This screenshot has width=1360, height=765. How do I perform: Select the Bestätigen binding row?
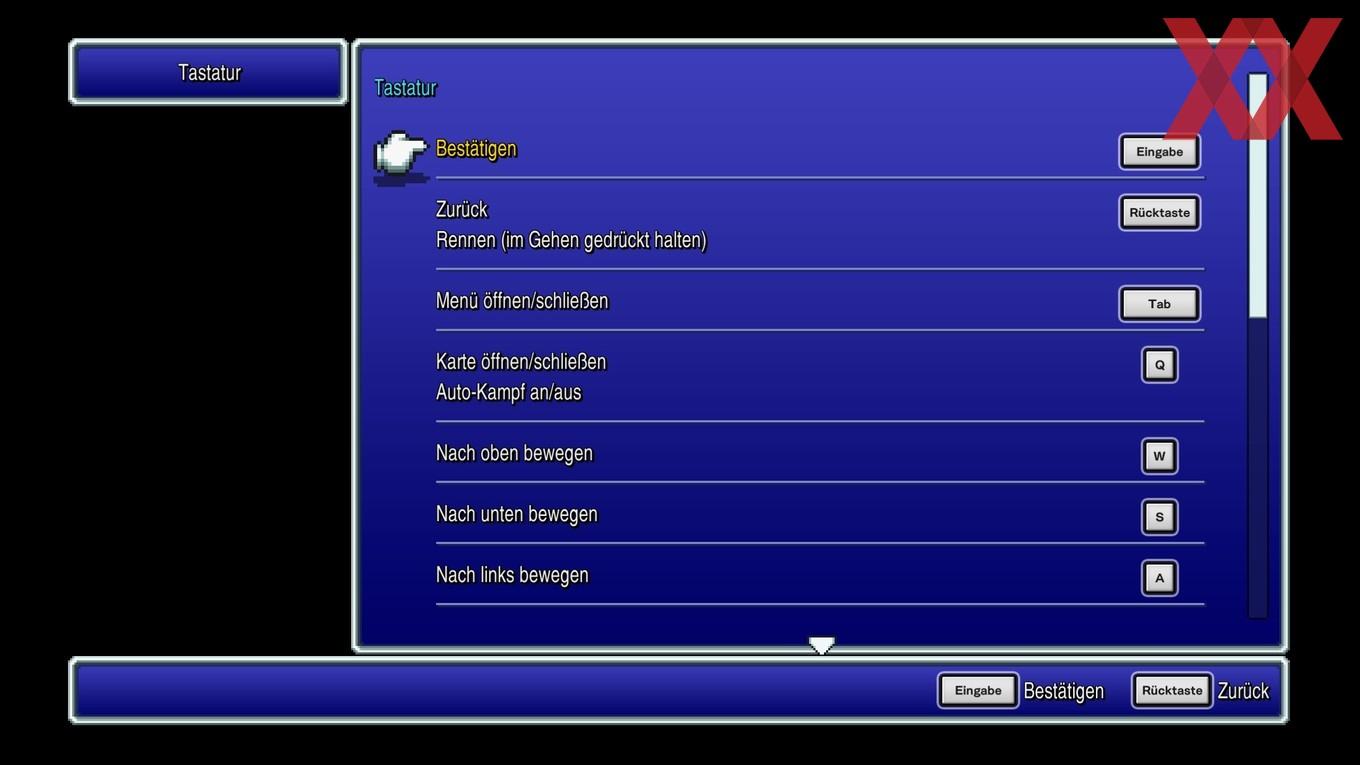(x=820, y=150)
